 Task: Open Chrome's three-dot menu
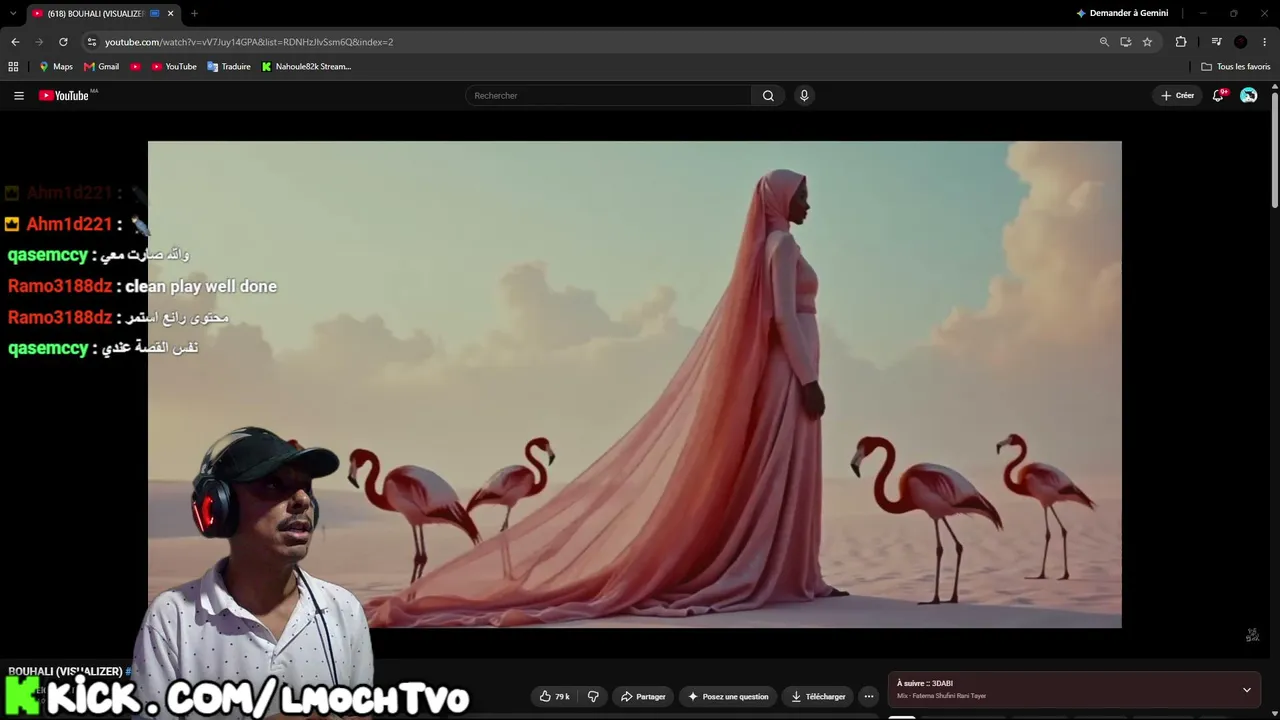click(1265, 42)
